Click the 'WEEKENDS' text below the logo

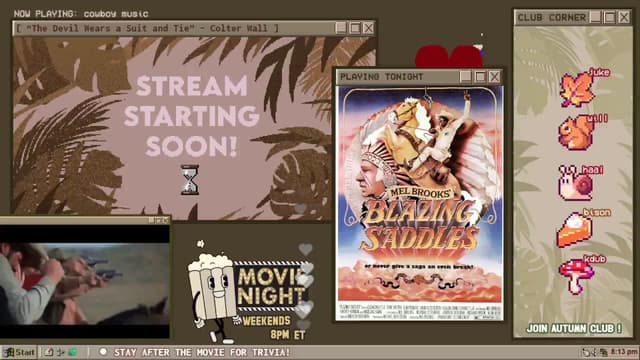(x=267, y=321)
